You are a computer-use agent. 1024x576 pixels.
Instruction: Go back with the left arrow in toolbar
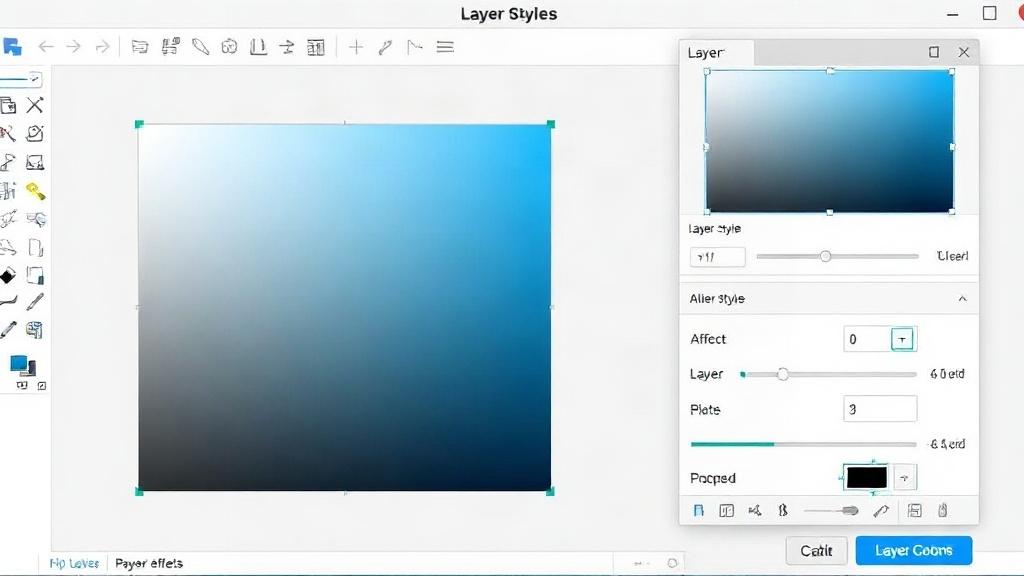(x=46, y=47)
